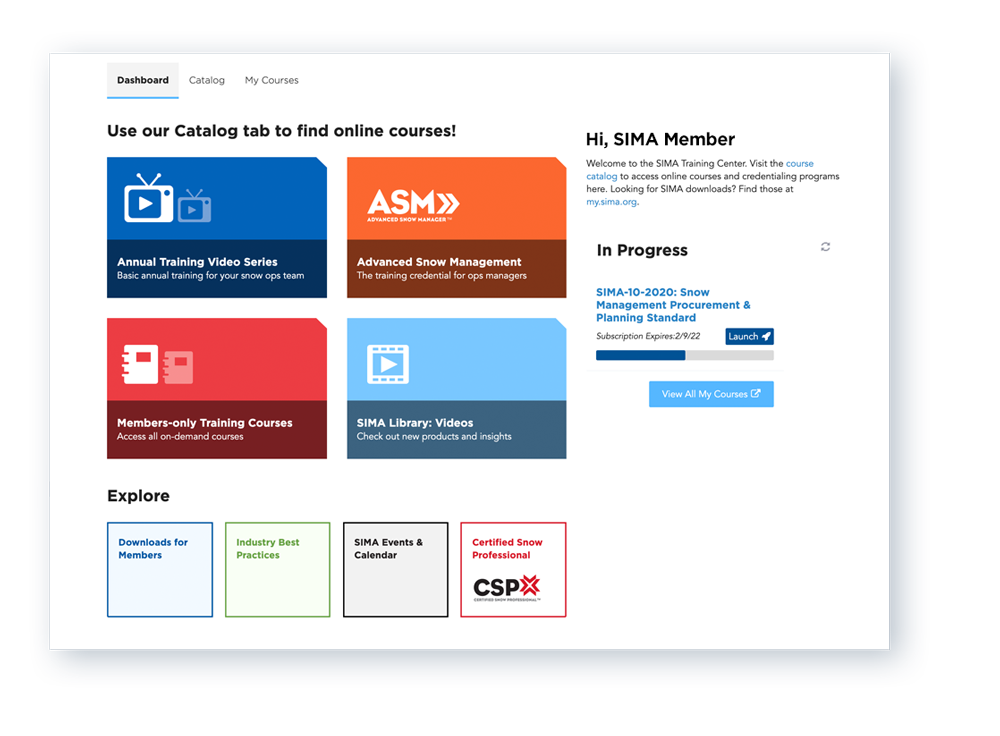Follow the my.sima.org link
The width and height of the screenshot is (1000, 736).
coord(612,202)
